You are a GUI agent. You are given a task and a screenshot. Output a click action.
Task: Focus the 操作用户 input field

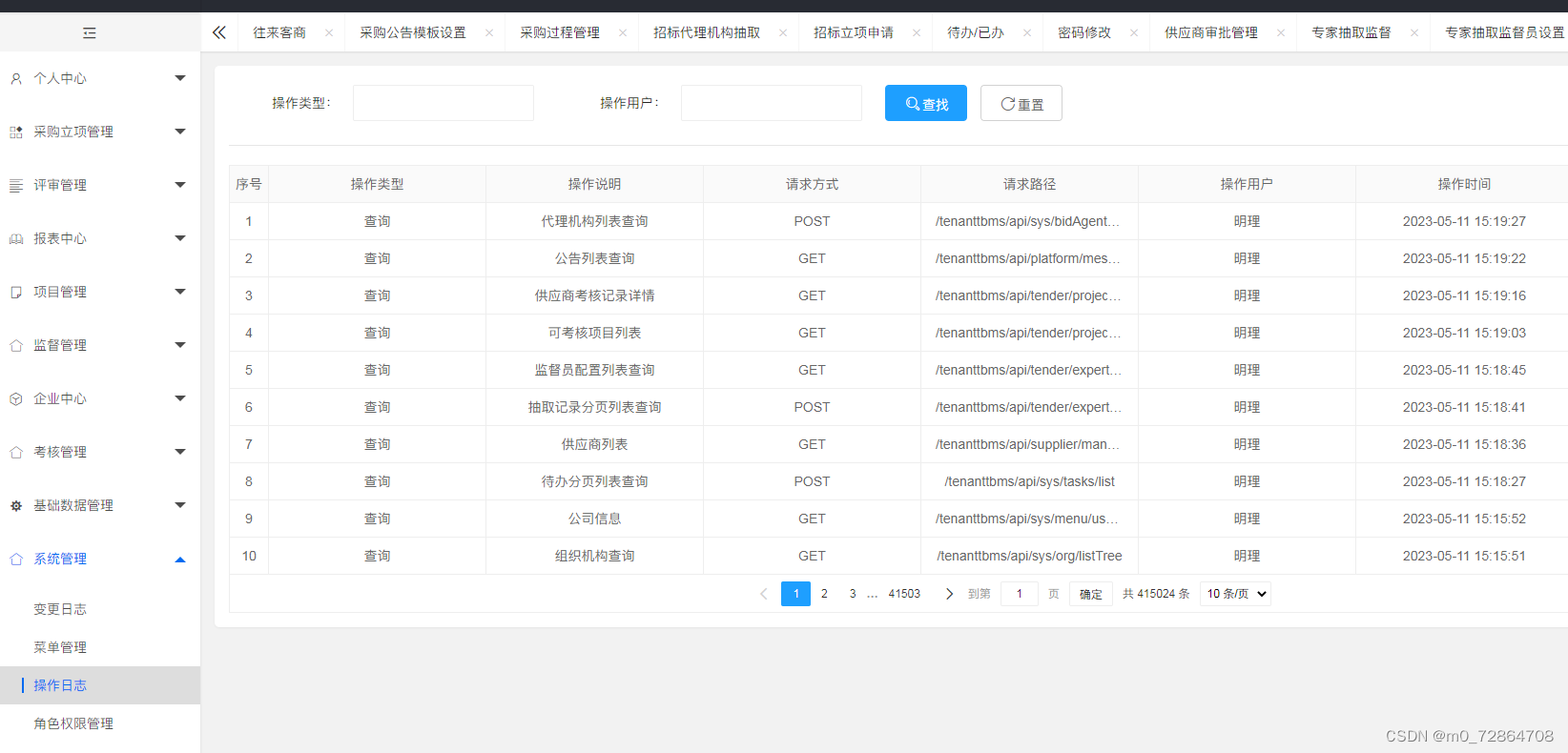point(772,103)
